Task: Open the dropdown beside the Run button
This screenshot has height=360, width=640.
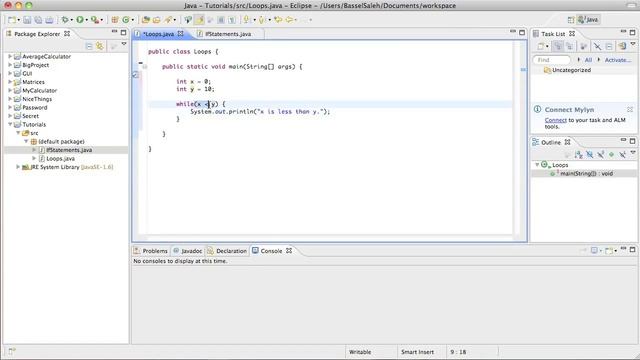Action: (87, 20)
